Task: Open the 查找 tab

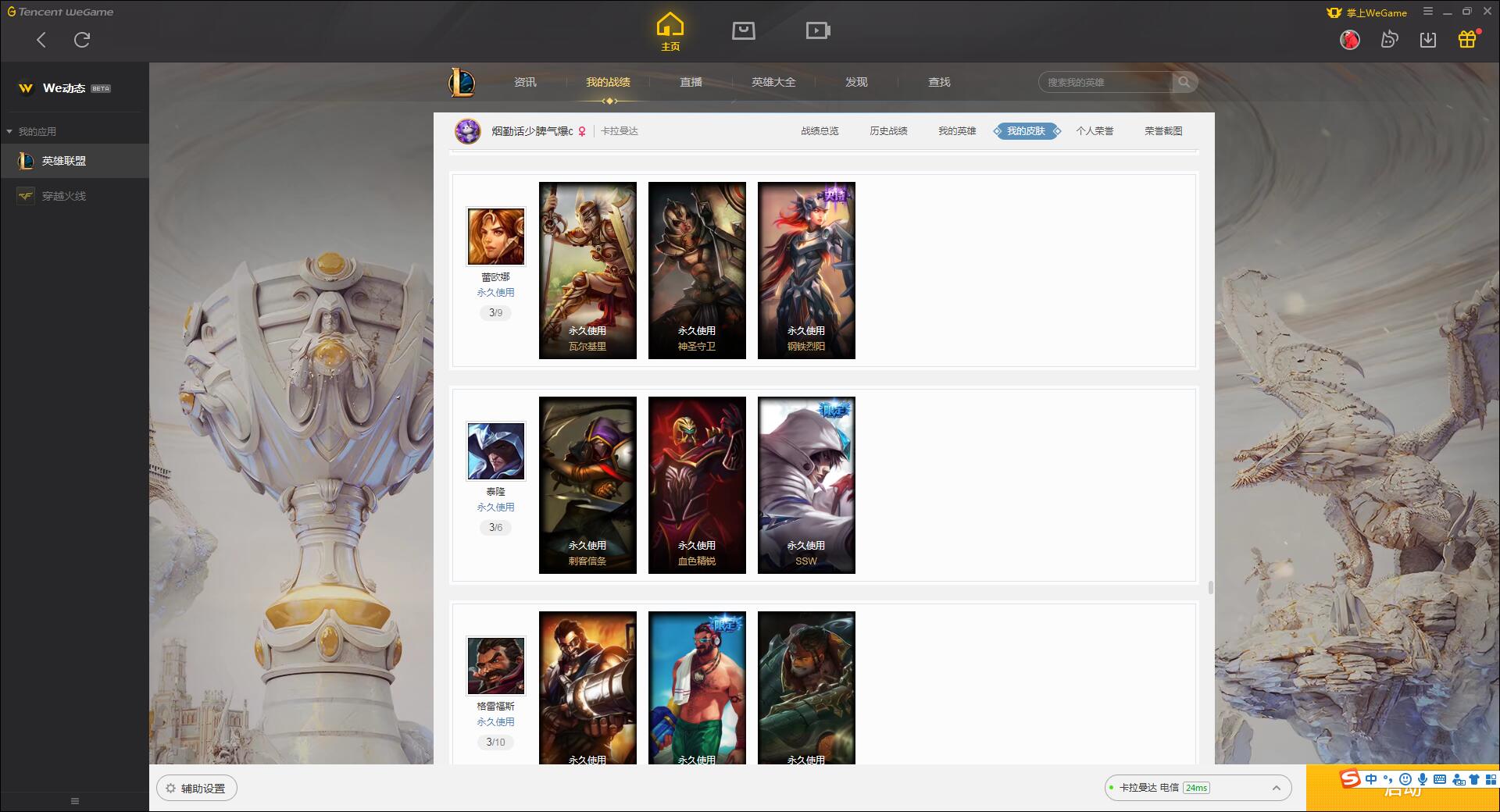Action: pos(939,82)
